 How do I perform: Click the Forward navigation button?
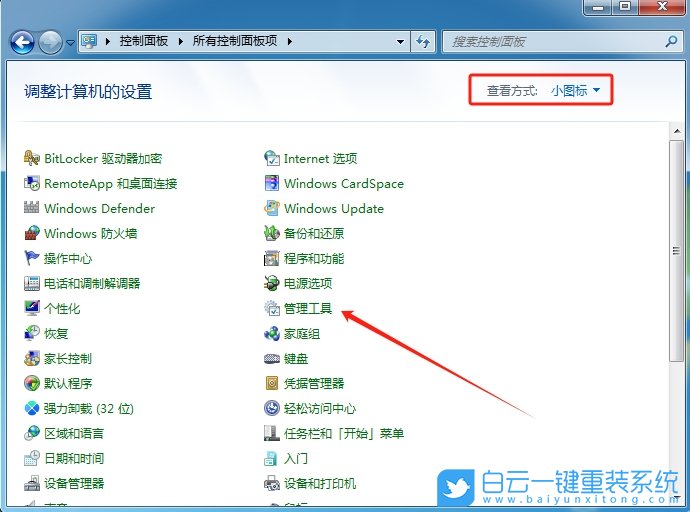pos(50,42)
